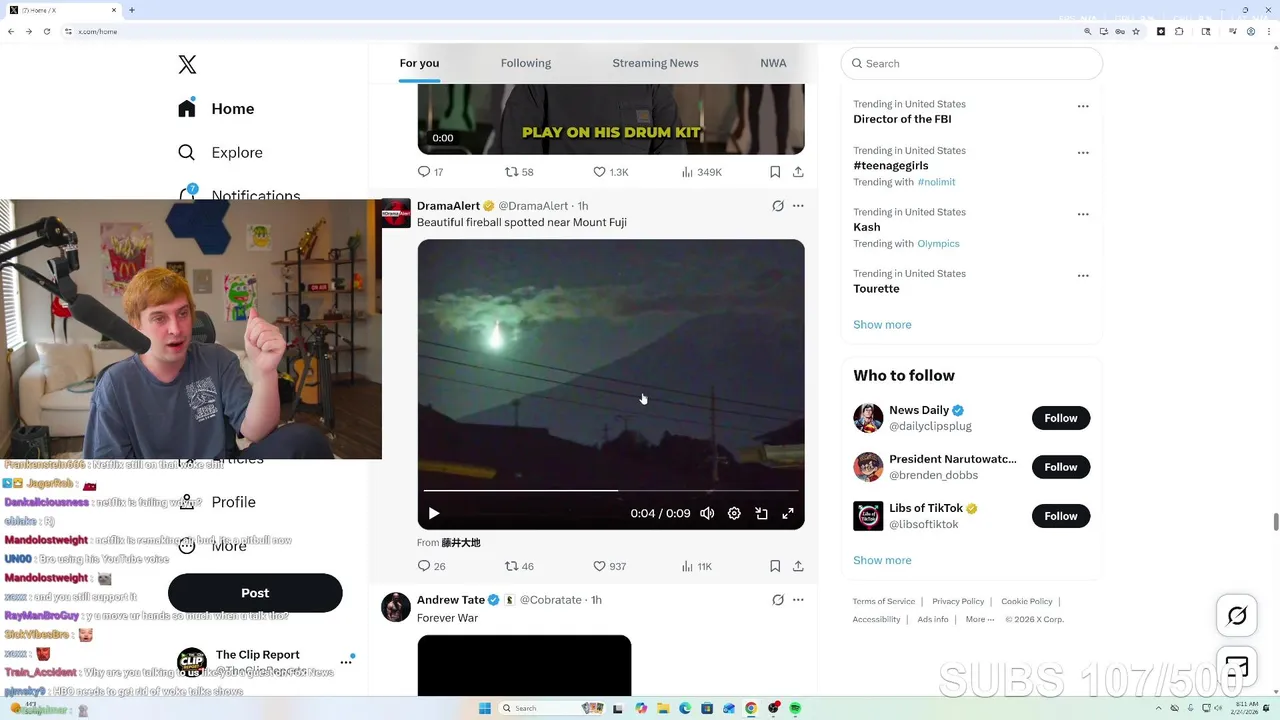1280x720 pixels.
Task: Open more options on Andrew Tate post
Action: 798,600
